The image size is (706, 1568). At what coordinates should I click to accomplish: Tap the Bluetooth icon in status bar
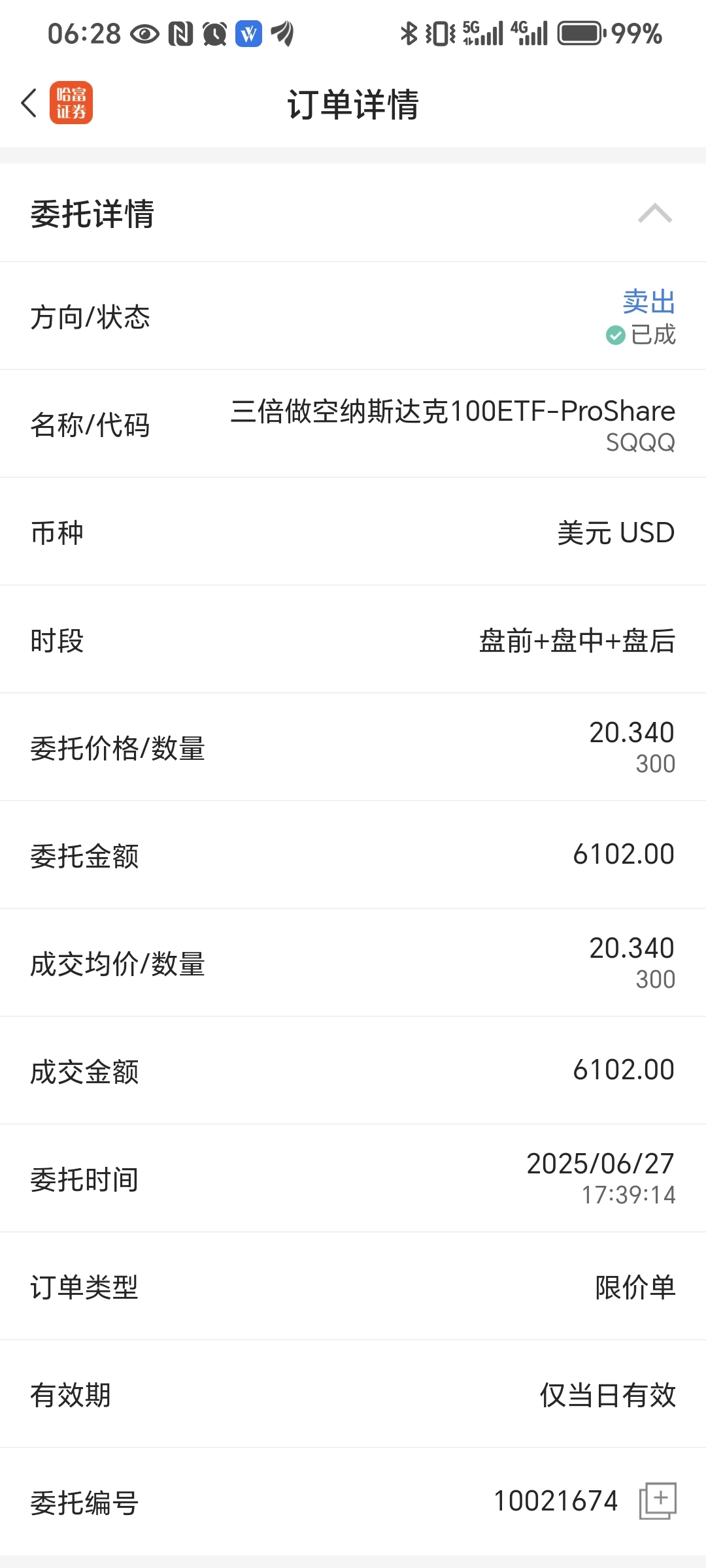tap(409, 33)
